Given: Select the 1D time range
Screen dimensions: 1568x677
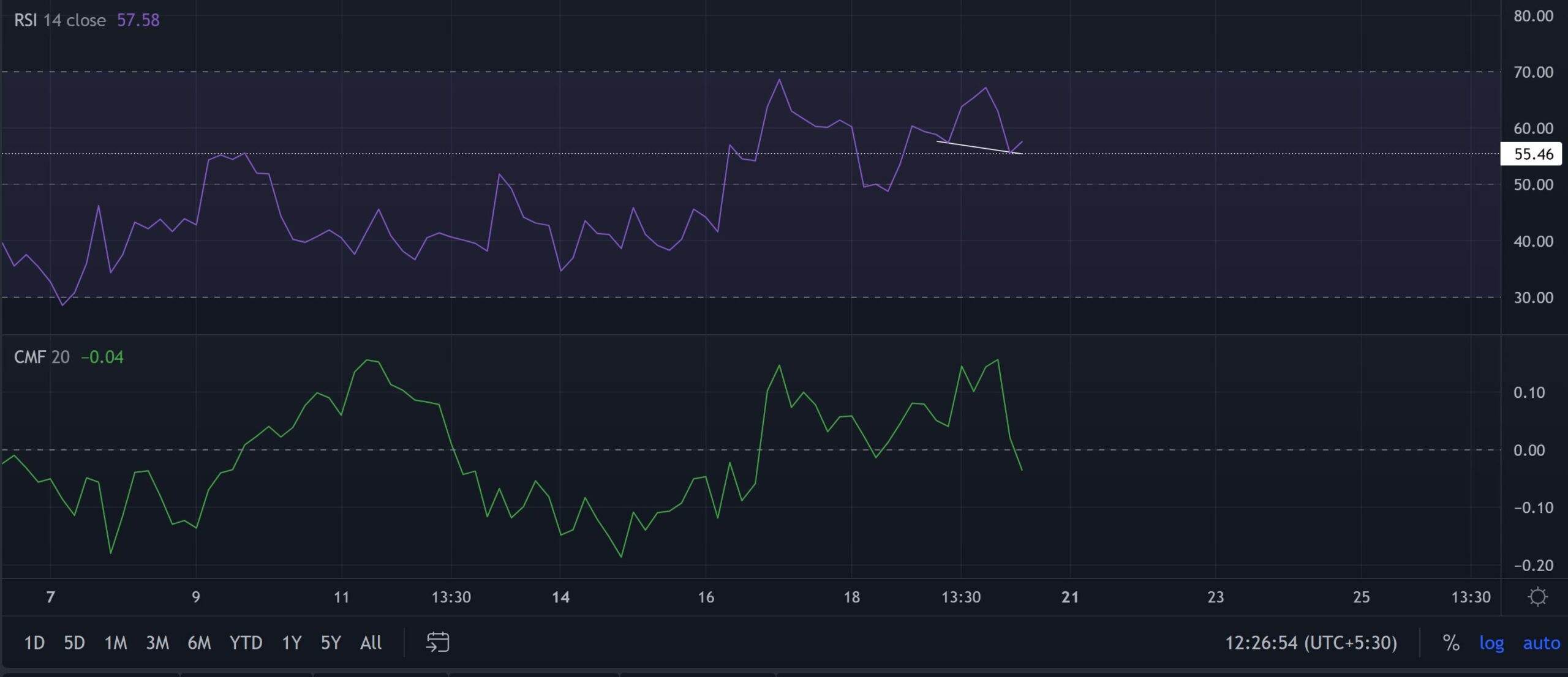Looking at the screenshot, I should pyautogui.click(x=35, y=643).
